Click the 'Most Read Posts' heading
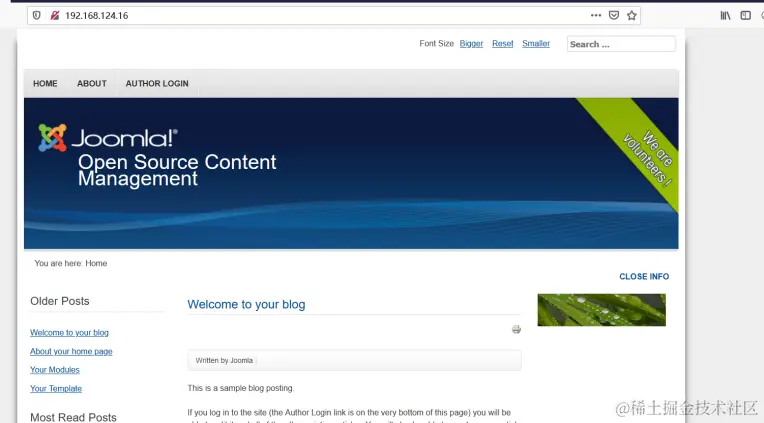The image size is (764, 423). pyautogui.click(x=73, y=417)
